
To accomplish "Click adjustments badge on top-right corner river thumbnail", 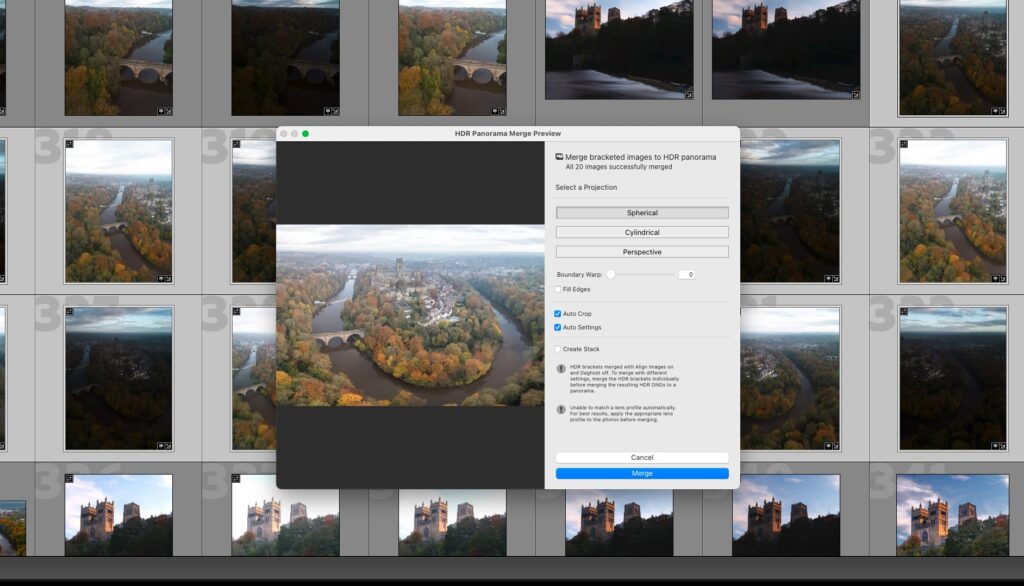I will pyautogui.click(x=1002, y=111).
